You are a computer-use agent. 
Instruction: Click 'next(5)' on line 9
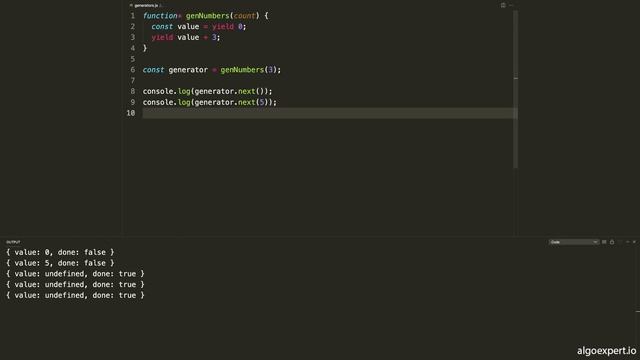click(x=253, y=102)
